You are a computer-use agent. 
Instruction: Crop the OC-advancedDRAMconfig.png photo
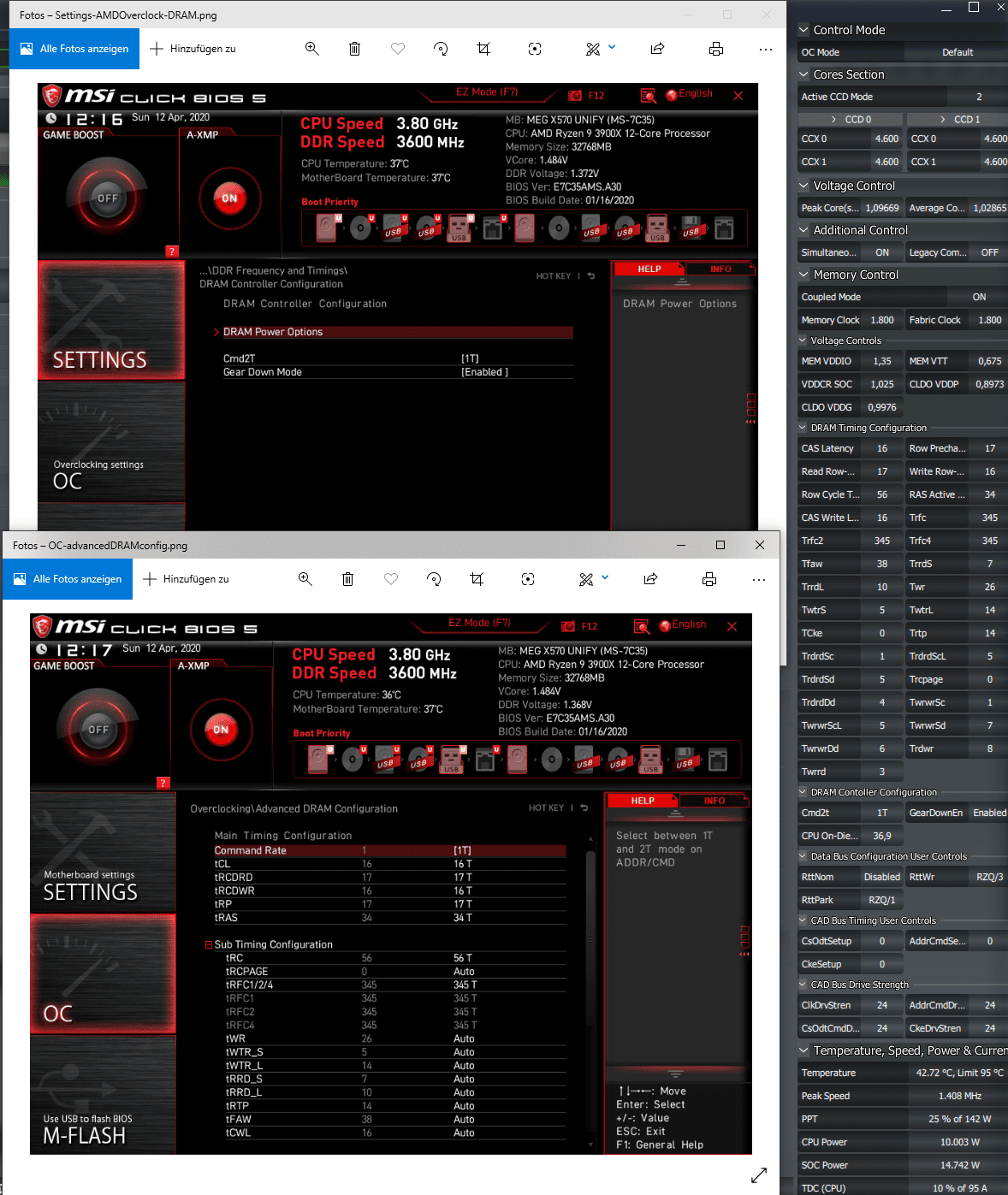[477, 579]
